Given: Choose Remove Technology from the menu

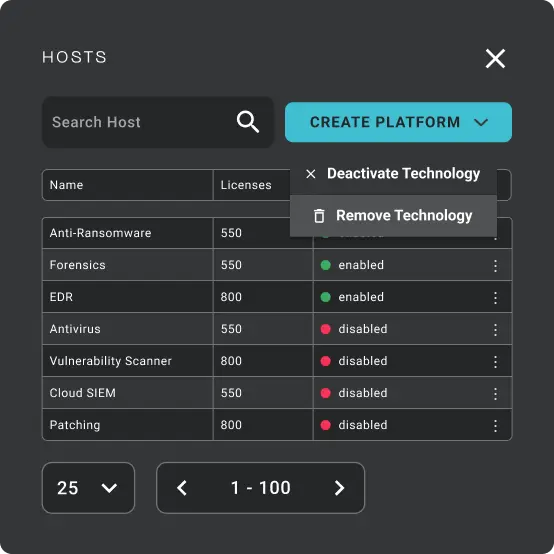Looking at the screenshot, I should click(x=393, y=216).
